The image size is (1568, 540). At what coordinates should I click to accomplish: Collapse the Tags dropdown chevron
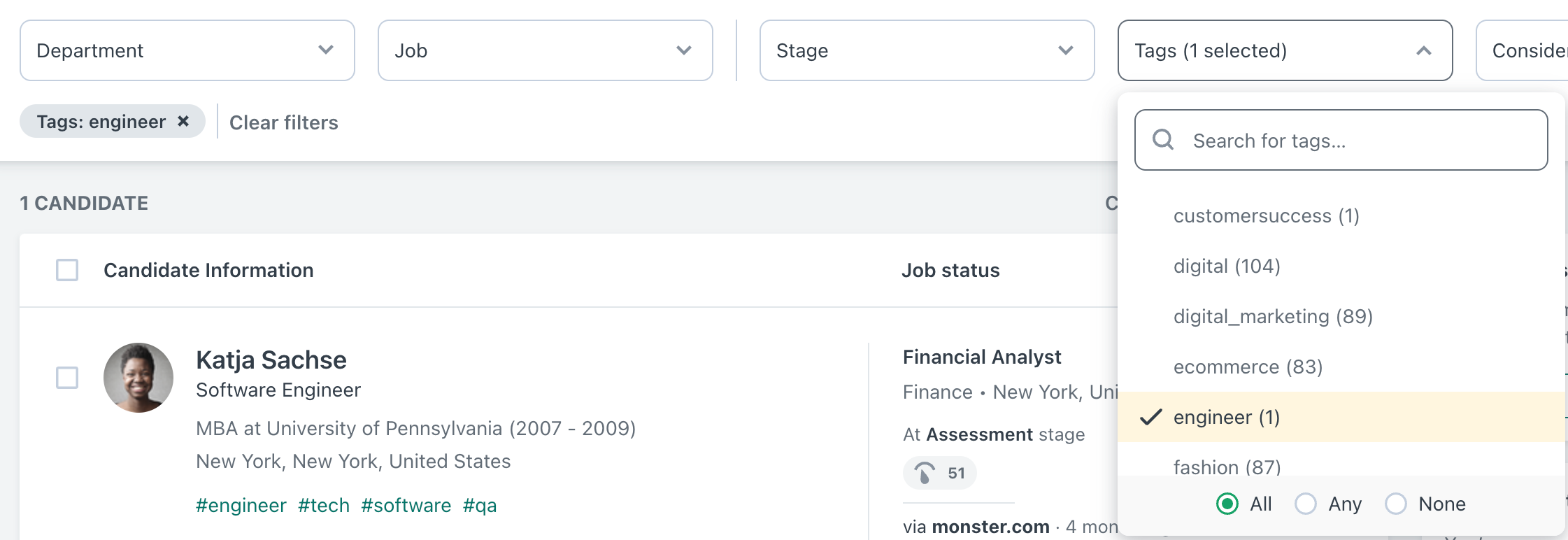point(1424,50)
